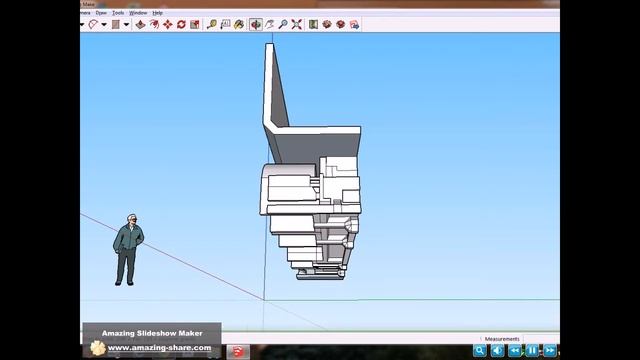Open the 3D Warehouse get models icon
The height and width of the screenshot is (360, 640).
coord(327,24)
